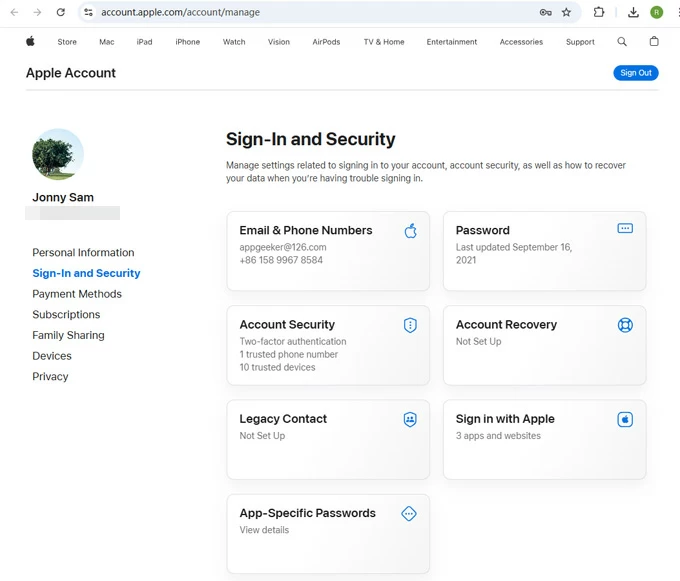
Task: Click the Legacy Contact people icon
Action: pos(410,420)
